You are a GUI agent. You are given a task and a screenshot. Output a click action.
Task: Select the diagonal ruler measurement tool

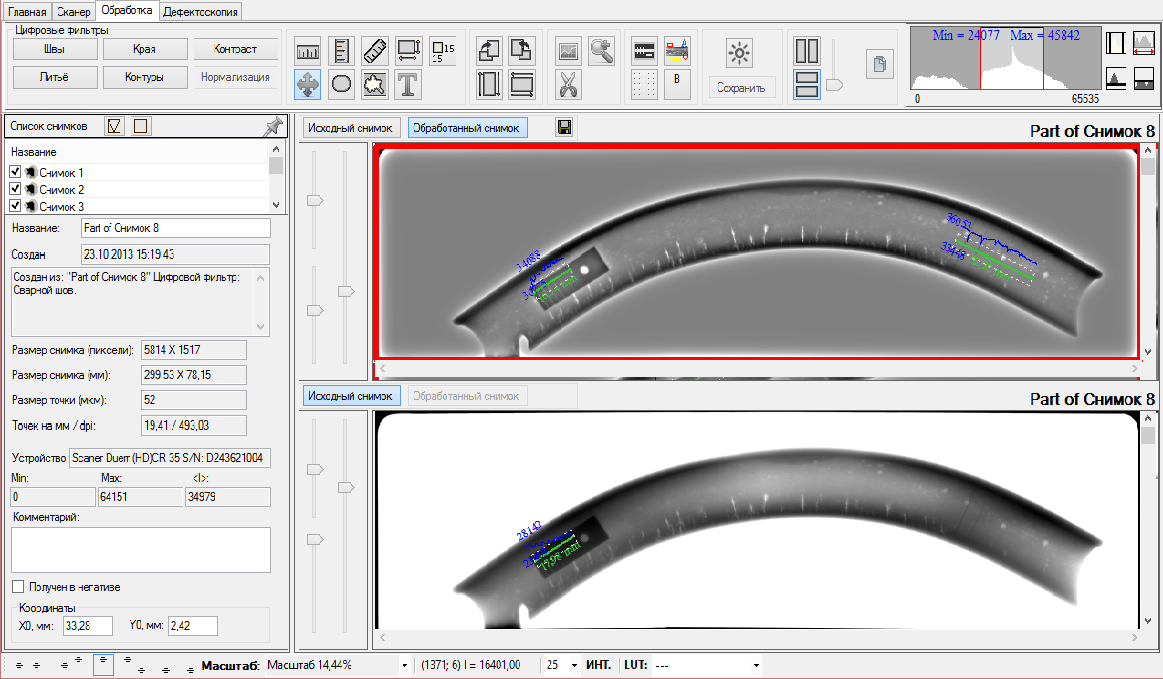[375, 51]
